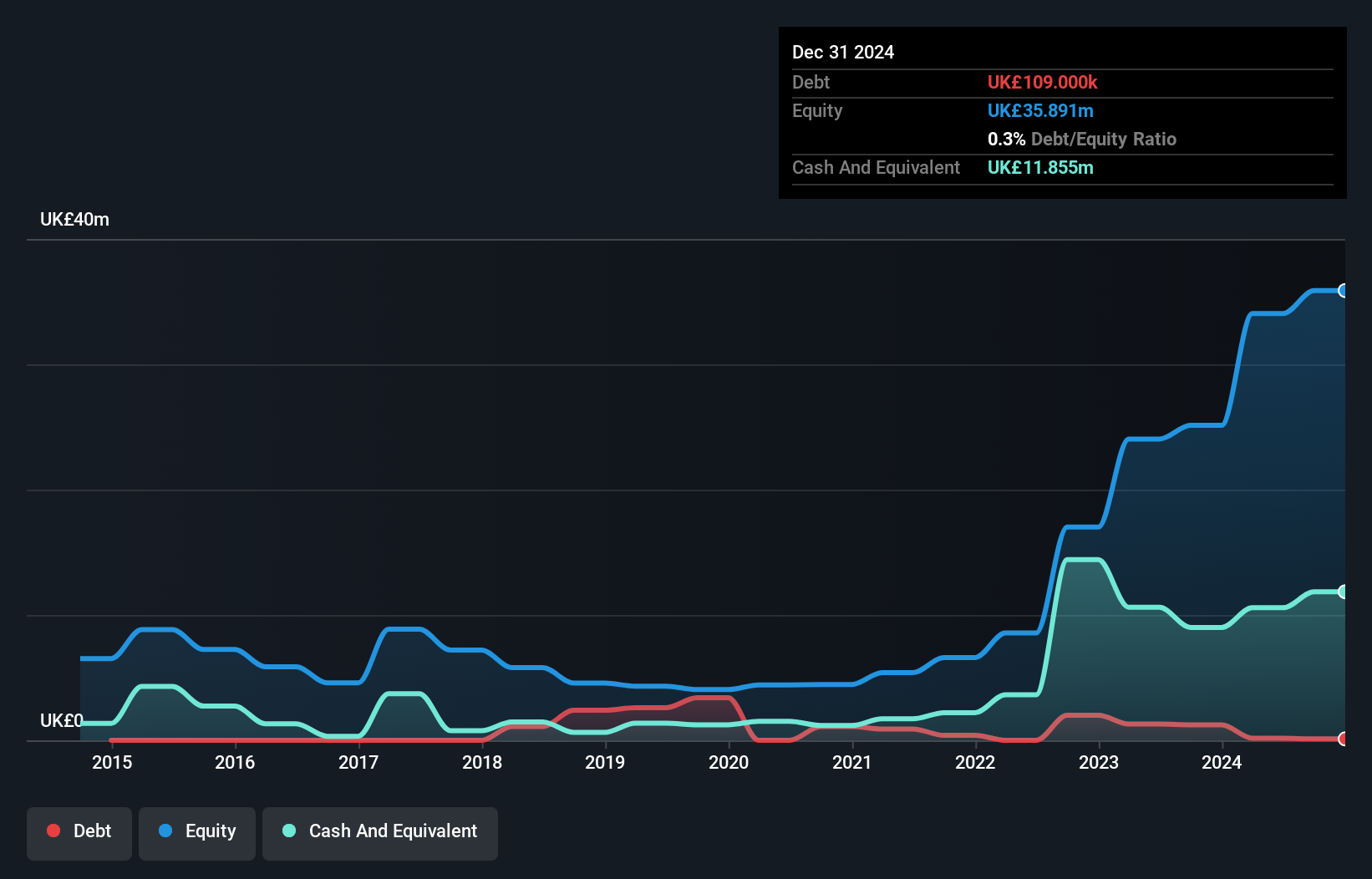Click the UK£11.855m cash value

[x=1040, y=167]
